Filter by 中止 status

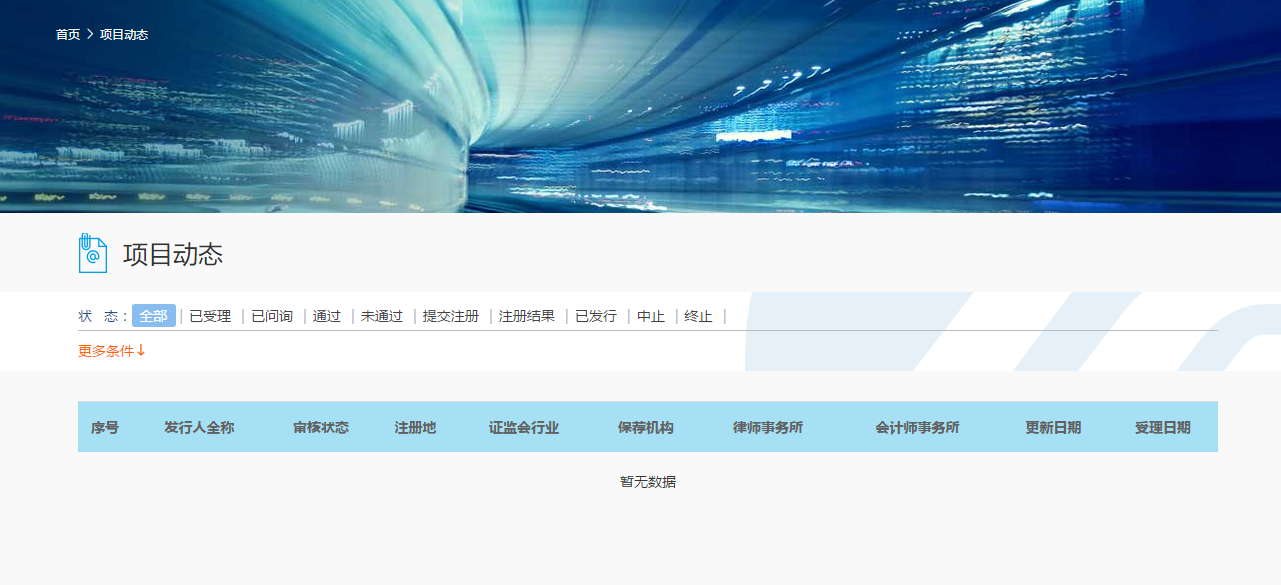tap(651, 316)
